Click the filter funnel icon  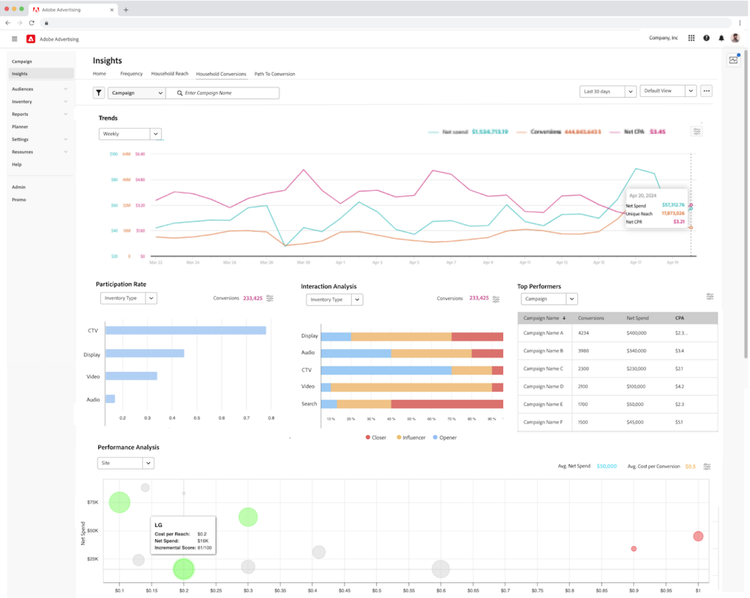(99, 93)
